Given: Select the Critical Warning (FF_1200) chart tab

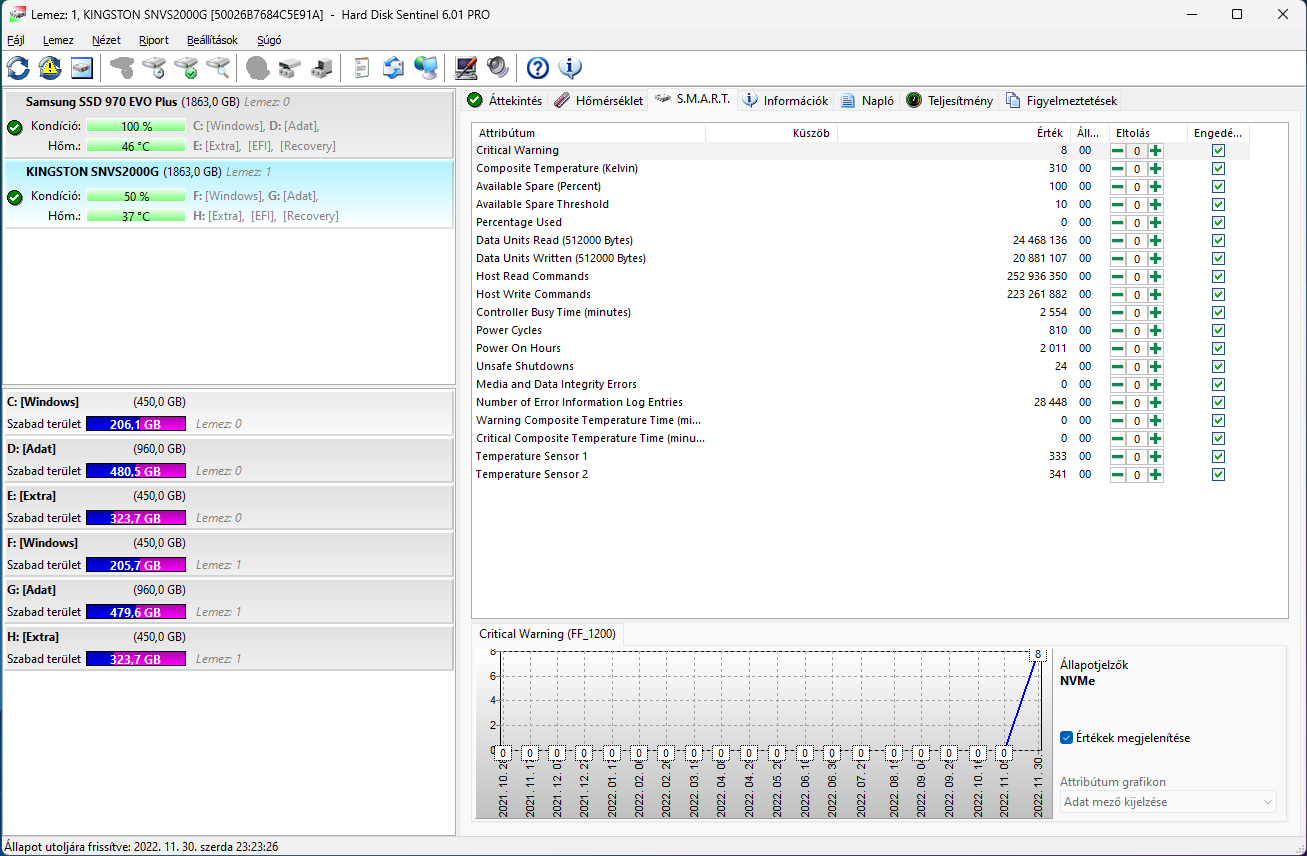Looking at the screenshot, I should tap(549, 634).
